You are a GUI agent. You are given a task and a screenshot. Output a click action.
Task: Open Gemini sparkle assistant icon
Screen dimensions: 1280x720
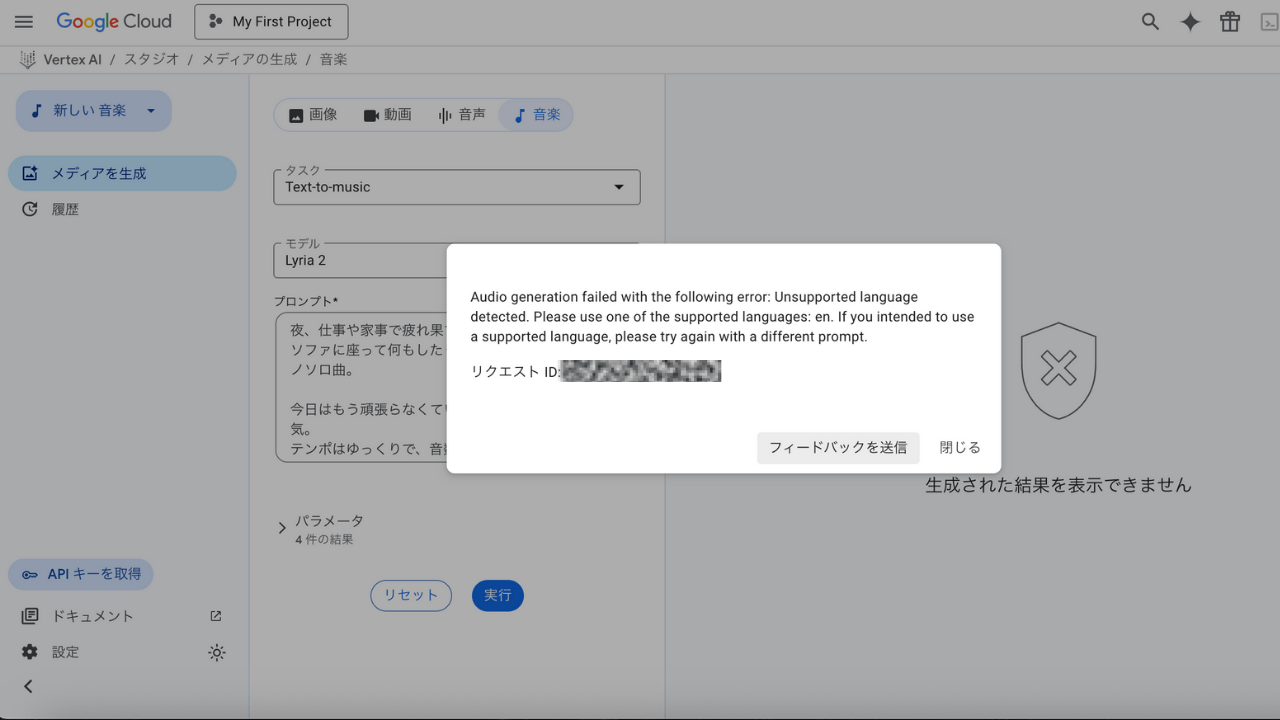[1190, 22]
